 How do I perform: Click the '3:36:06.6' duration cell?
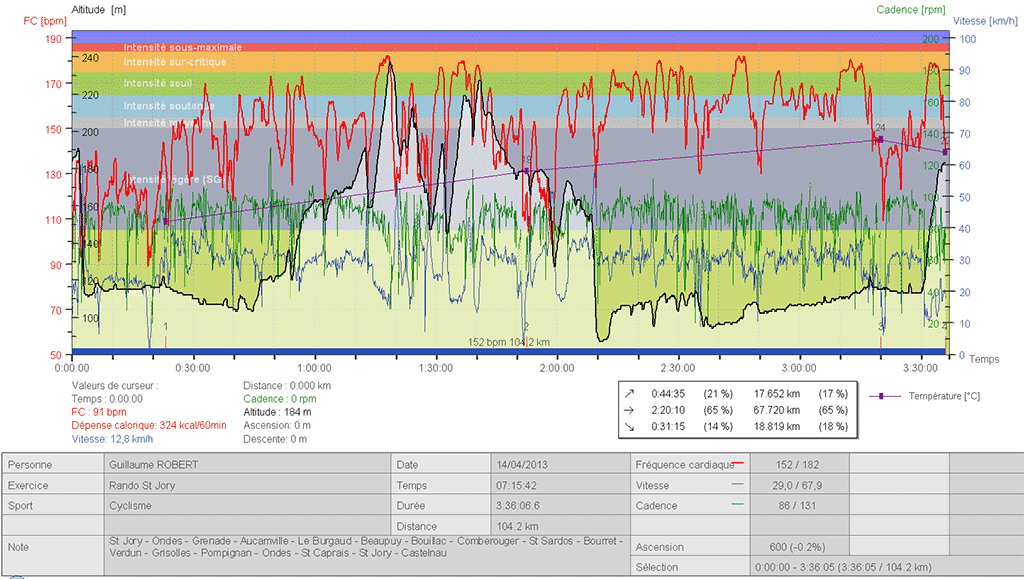point(560,505)
